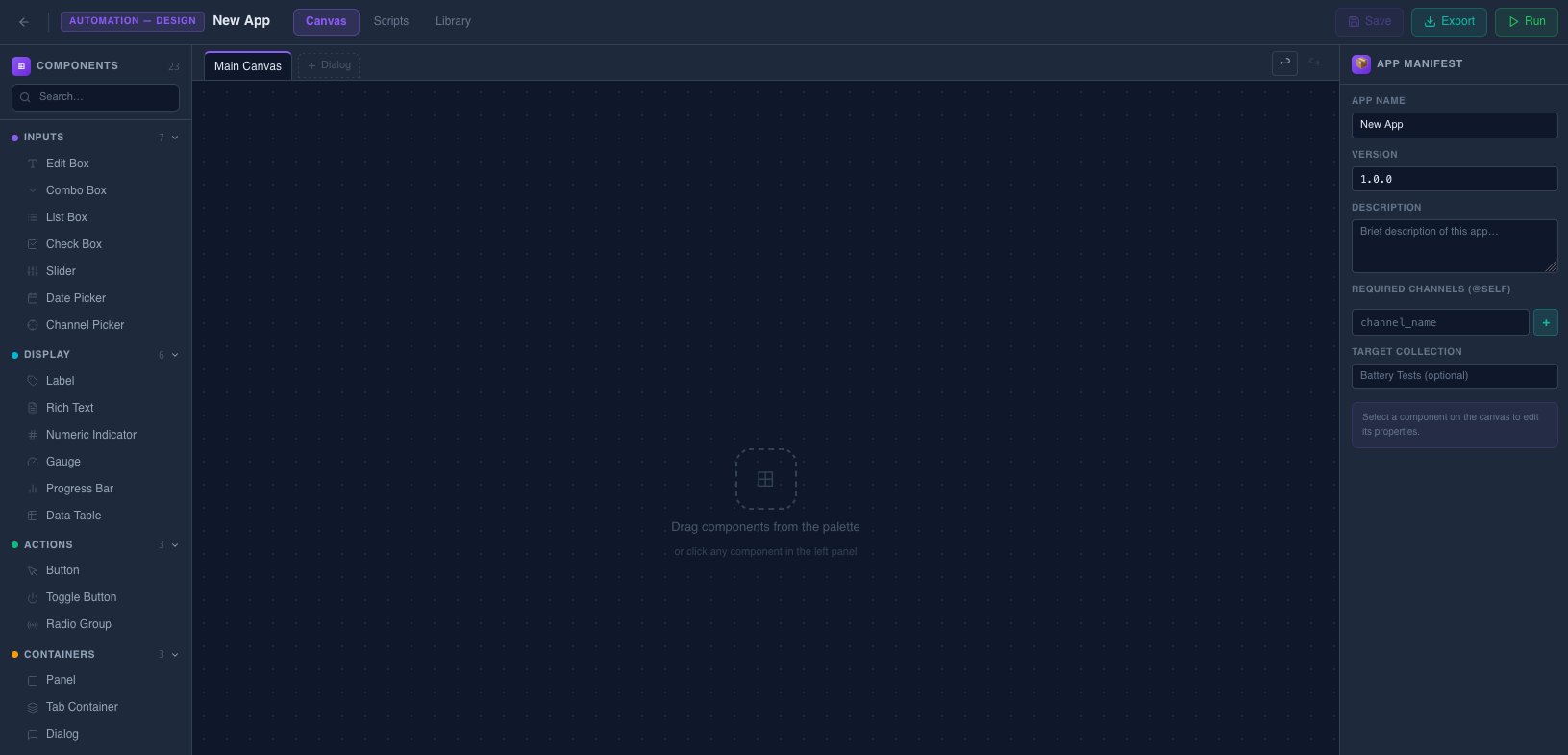This screenshot has height=755, width=1568.
Task: Click the Progress Bar chart icon
Action: click(33, 489)
